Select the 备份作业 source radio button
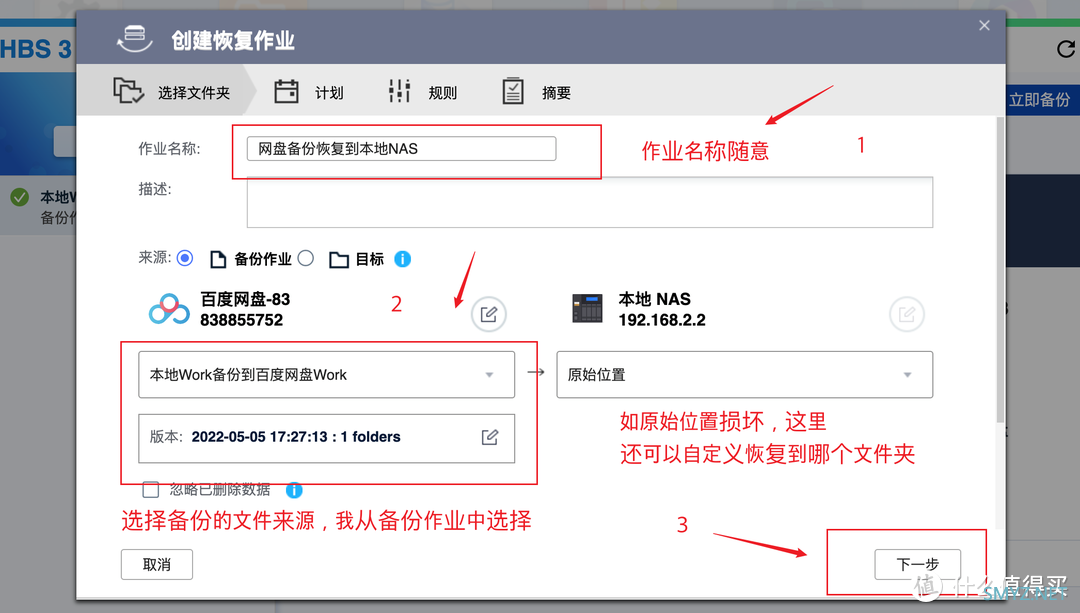This screenshot has height=613, width=1080. (185, 258)
